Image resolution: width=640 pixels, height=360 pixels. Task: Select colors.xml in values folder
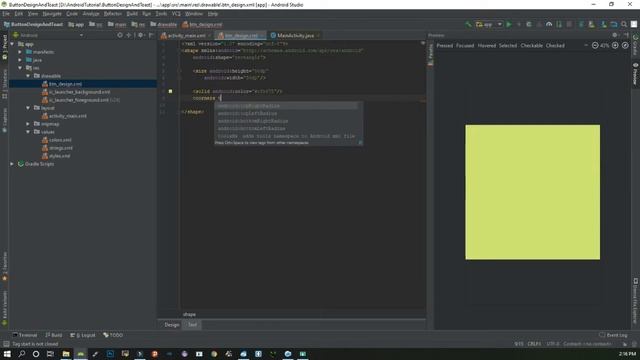pos(60,140)
